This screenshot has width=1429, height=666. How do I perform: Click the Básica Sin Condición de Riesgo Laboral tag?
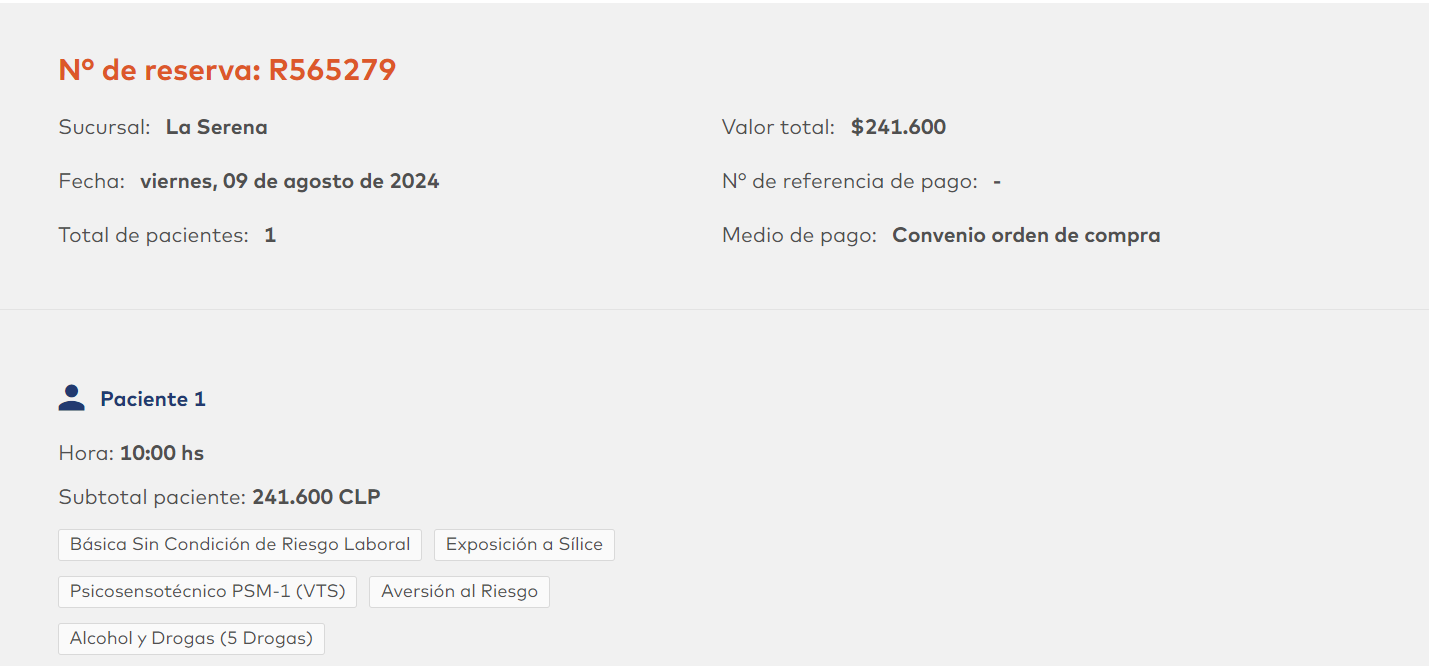coord(240,545)
